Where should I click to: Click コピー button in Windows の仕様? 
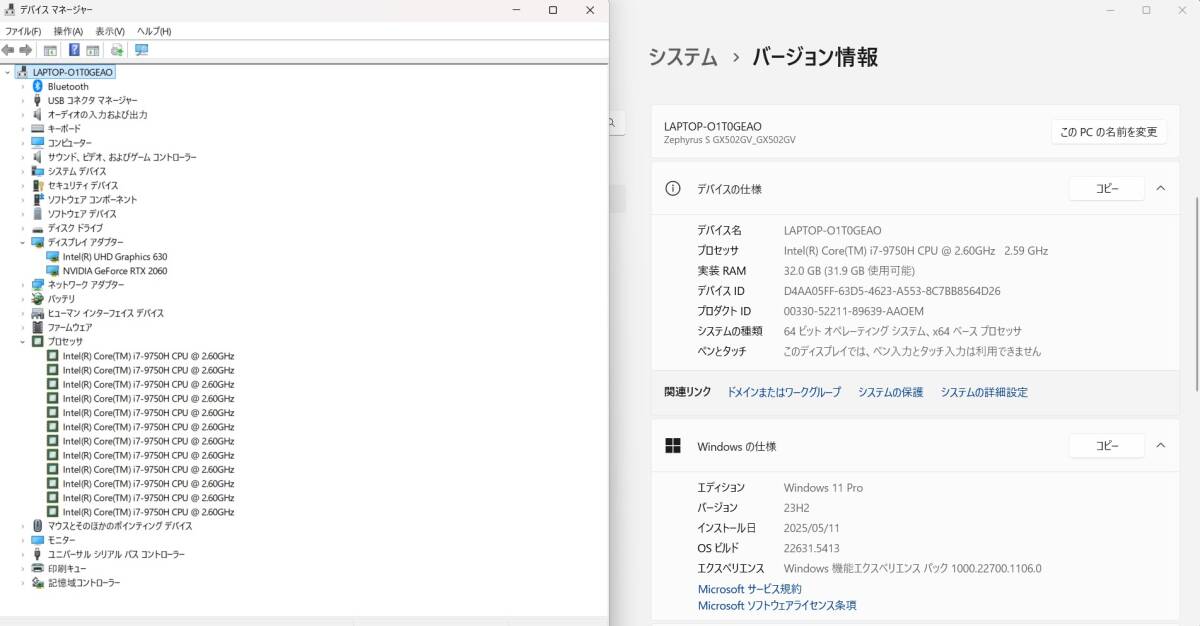1107,446
